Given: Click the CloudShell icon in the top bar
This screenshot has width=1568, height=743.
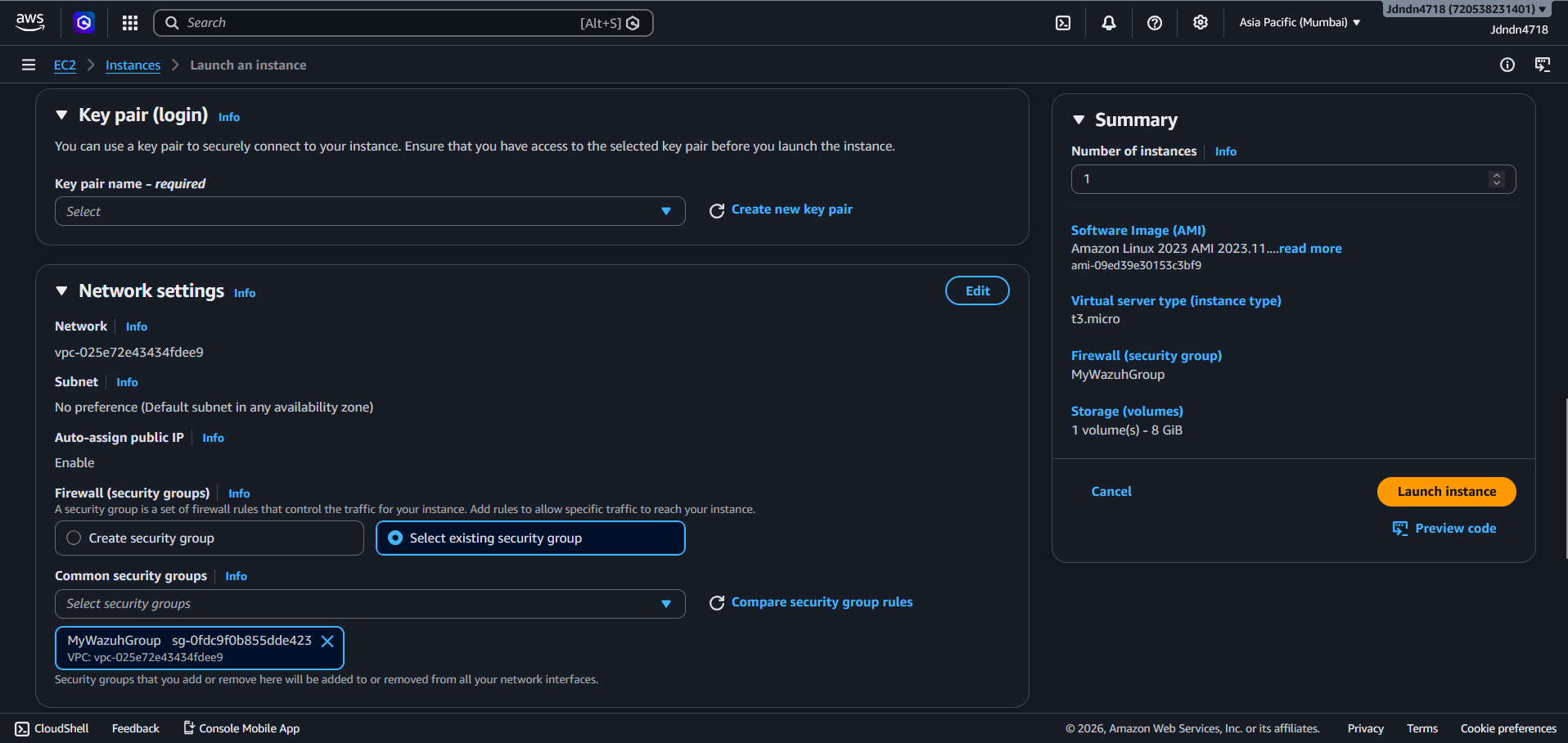Looking at the screenshot, I should (1063, 23).
